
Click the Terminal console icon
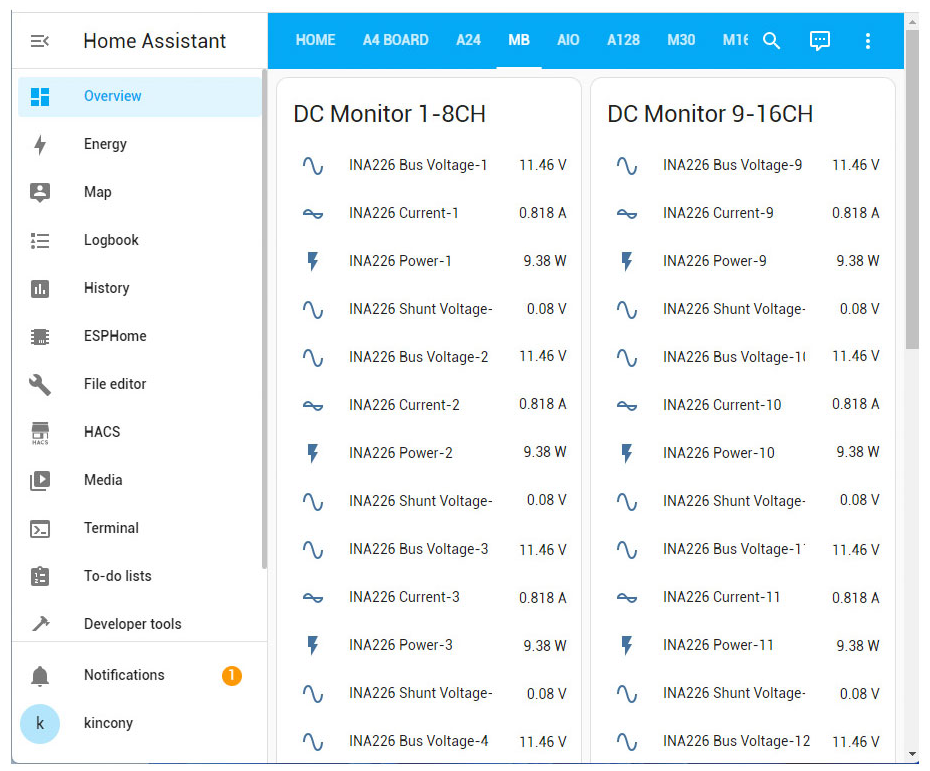40,529
